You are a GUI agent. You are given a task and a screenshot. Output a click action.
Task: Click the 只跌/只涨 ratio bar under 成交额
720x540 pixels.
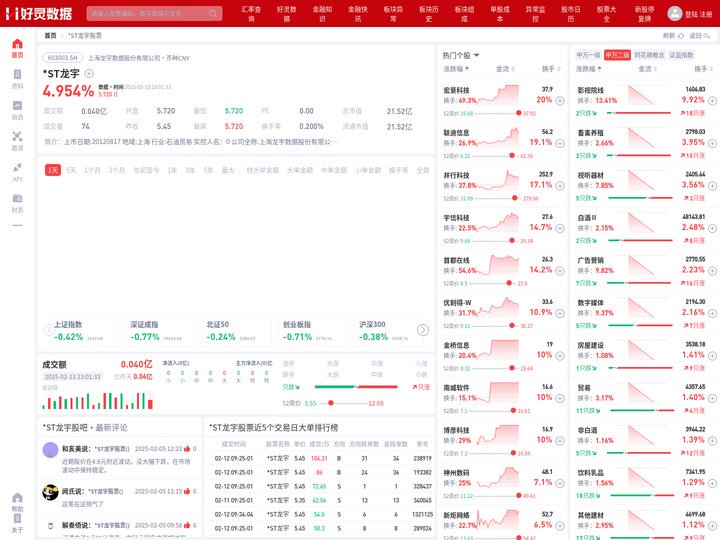coord(356,387)
